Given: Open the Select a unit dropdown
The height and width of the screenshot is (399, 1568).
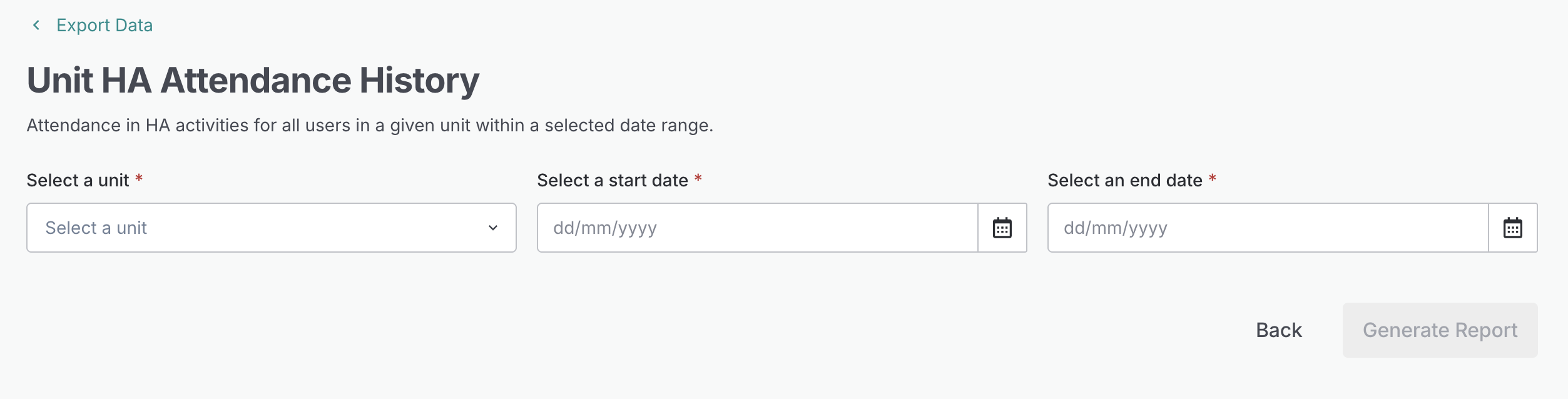Looking at the screenshot, I should [x=271, y=228].
